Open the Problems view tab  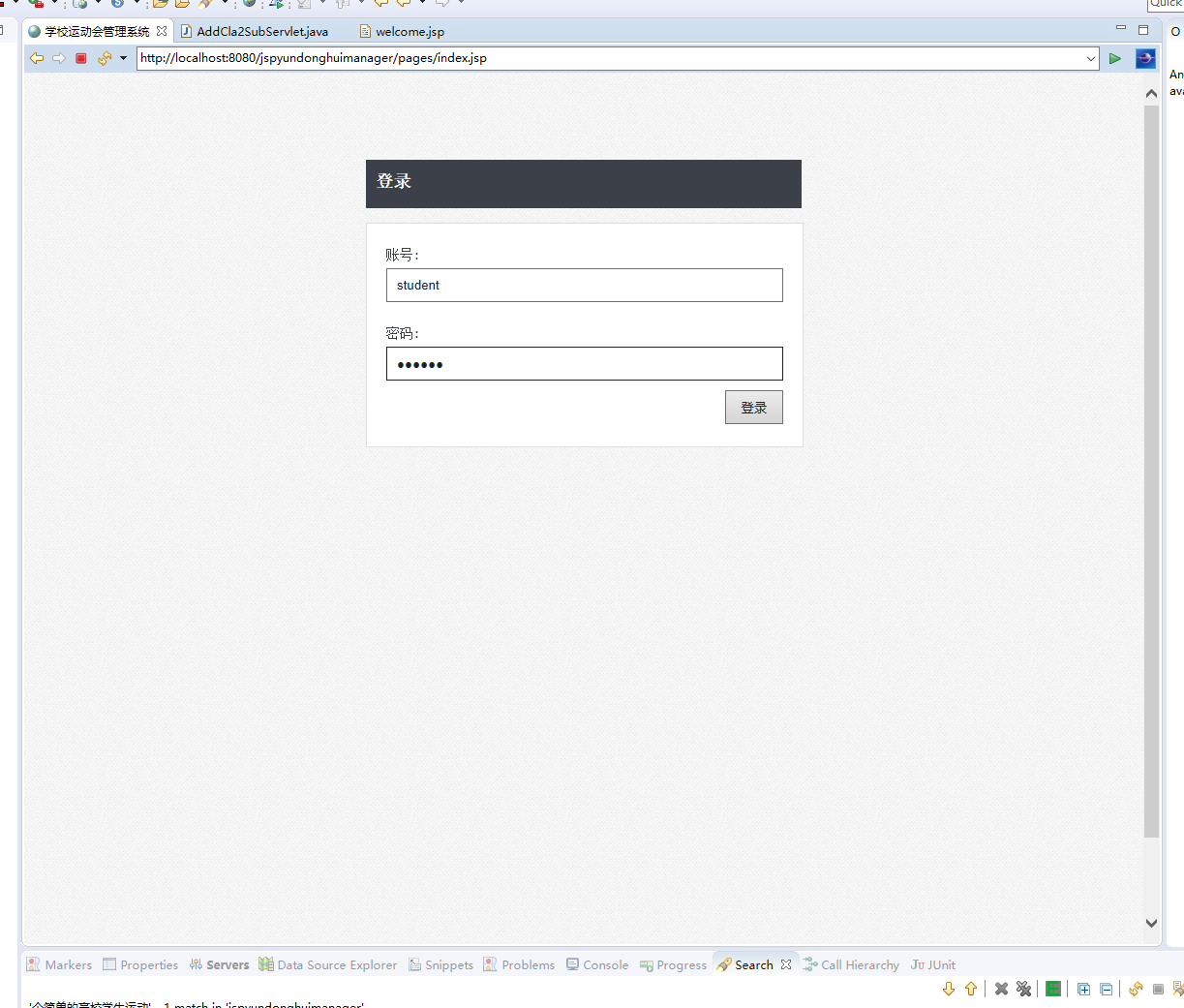[x=519, y=964]
